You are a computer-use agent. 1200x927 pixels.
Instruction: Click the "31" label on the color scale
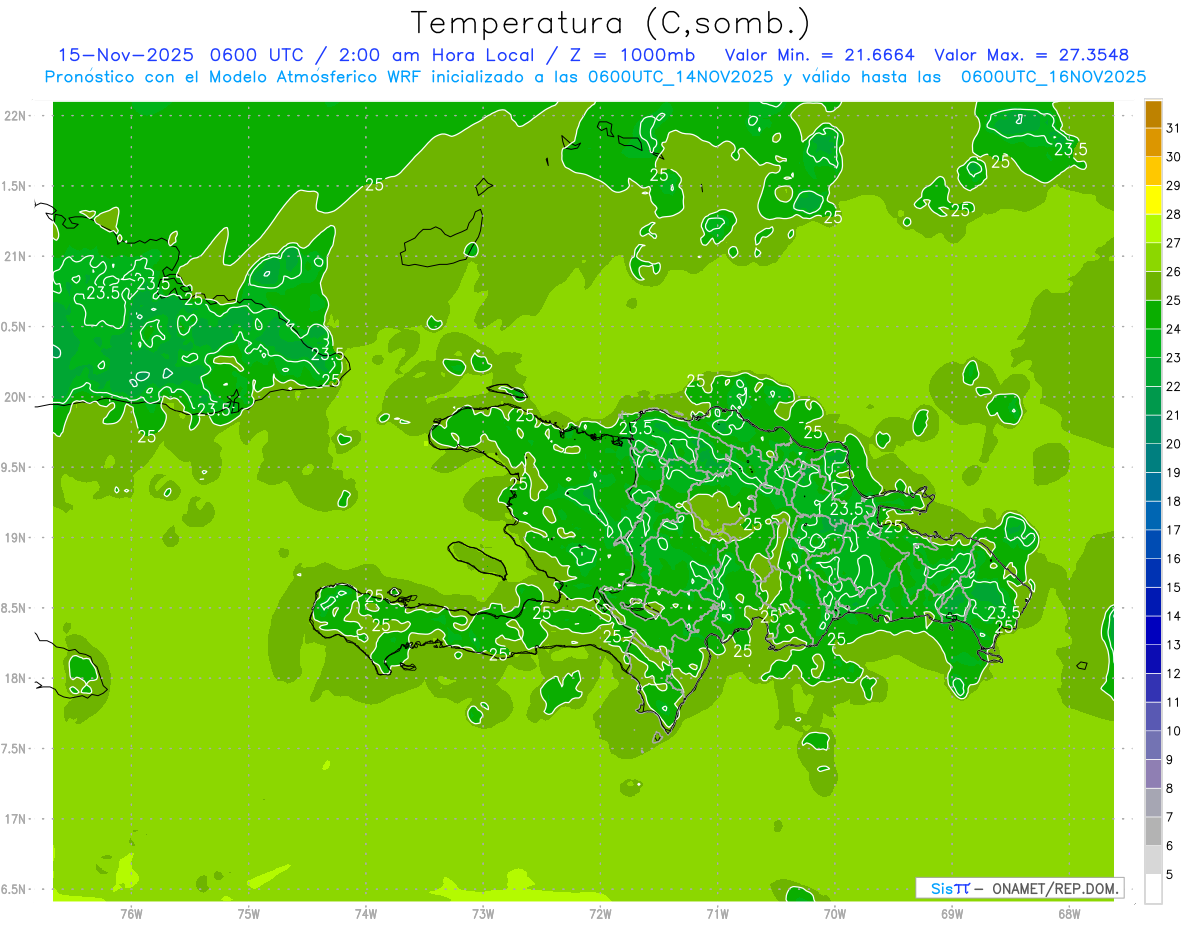coord(1173,129)
